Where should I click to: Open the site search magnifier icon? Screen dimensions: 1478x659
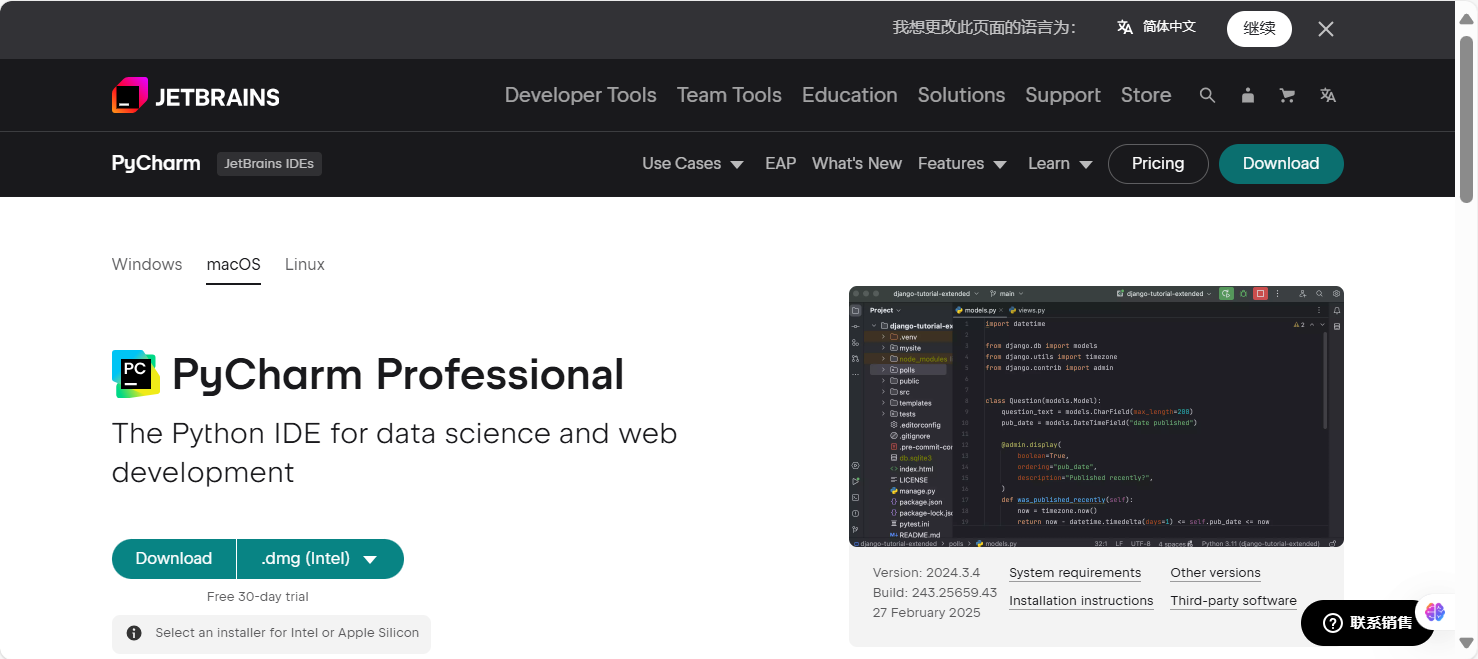point(1207,95)
